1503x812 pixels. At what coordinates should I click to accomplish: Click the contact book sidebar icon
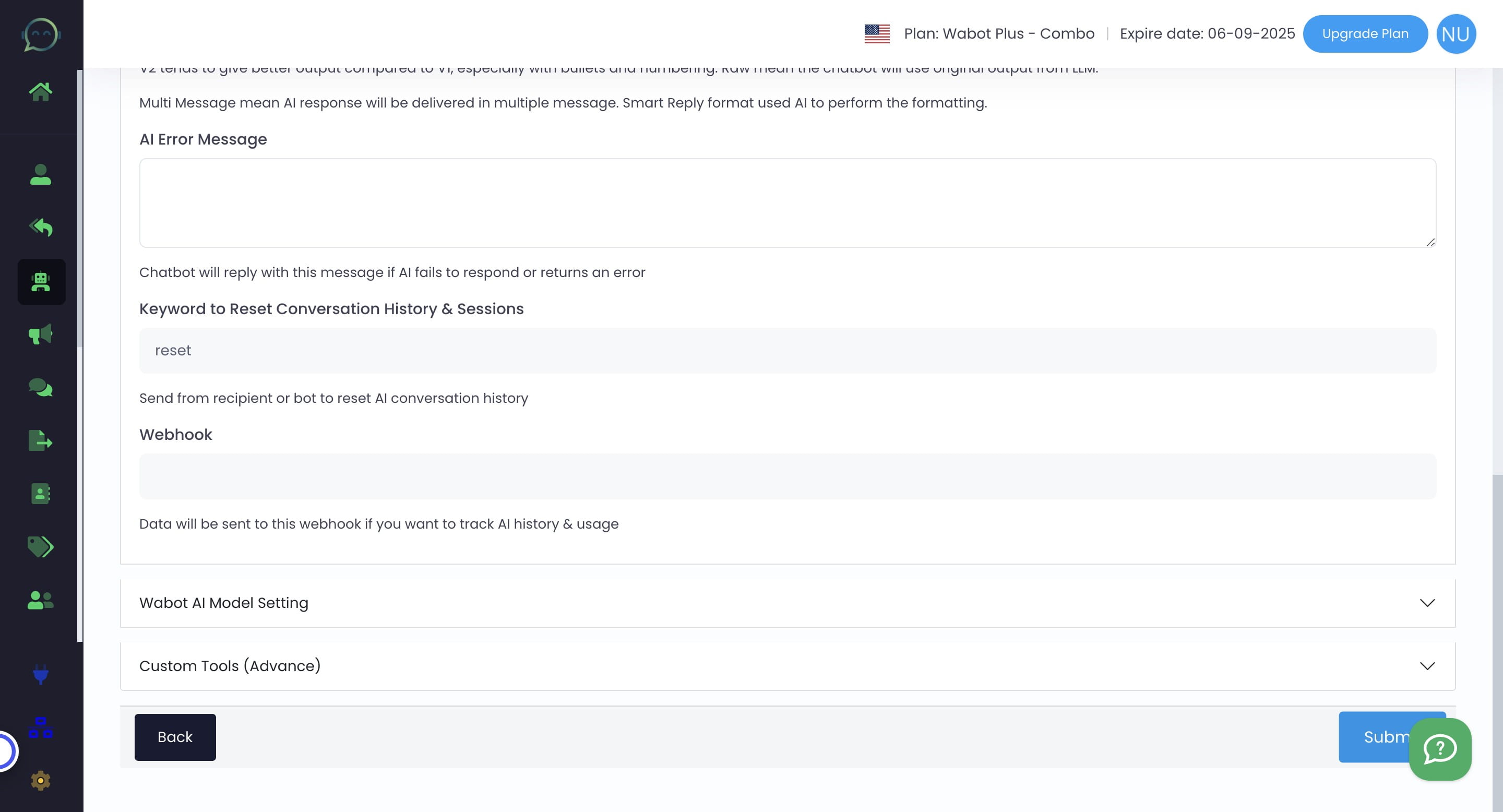[x=41, y=494]
